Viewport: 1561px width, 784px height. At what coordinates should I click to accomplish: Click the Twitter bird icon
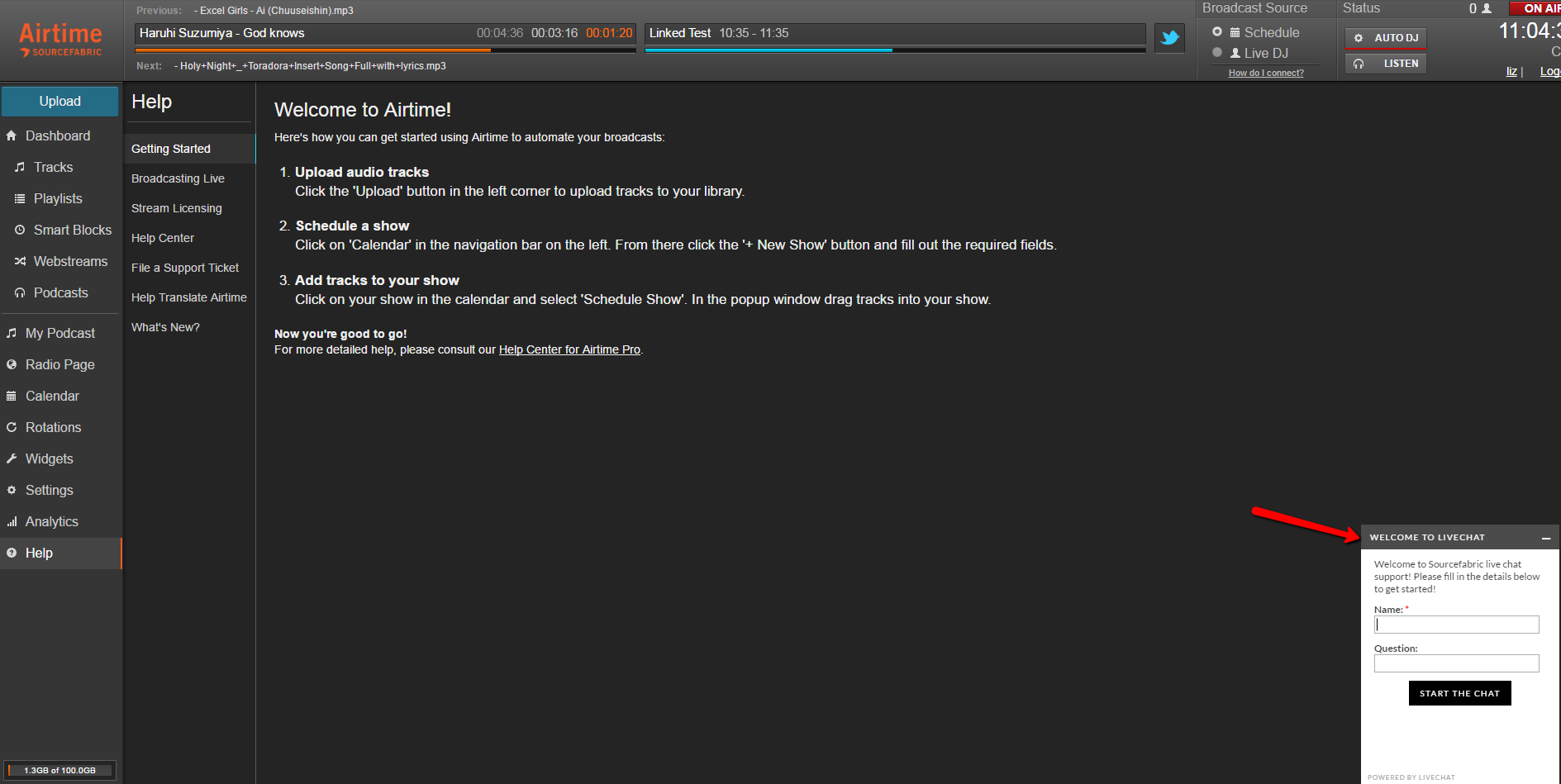pos(1169,38)
